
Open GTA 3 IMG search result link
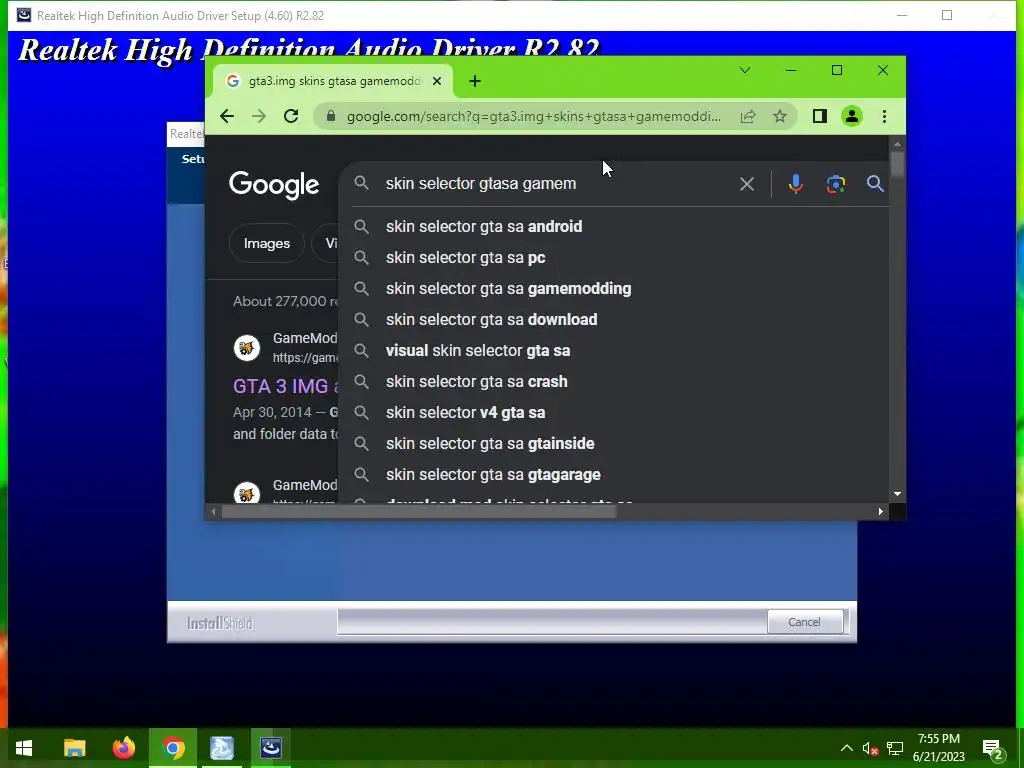[285, 386]
